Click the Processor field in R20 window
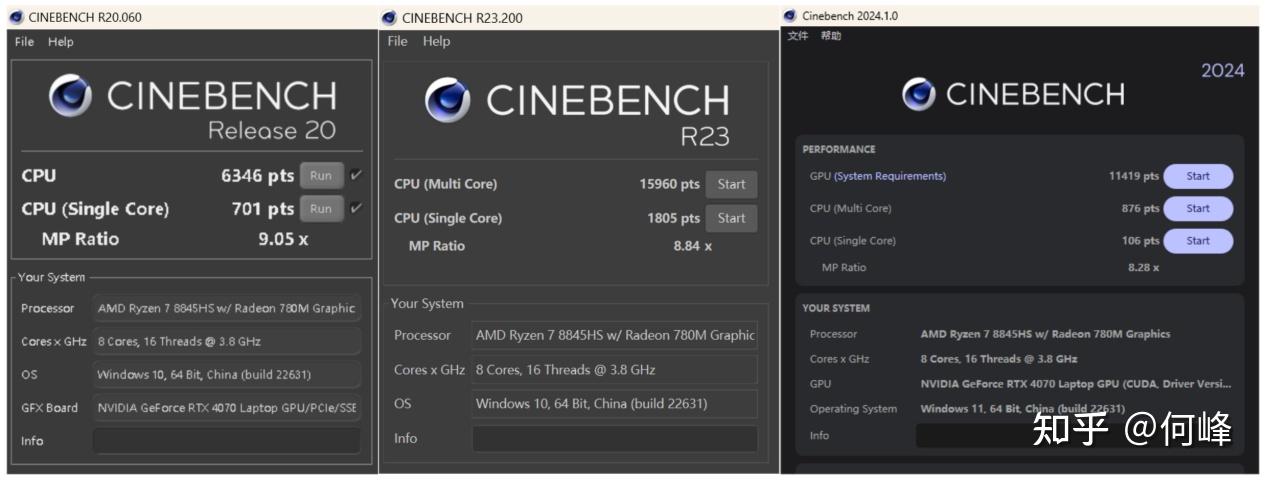Image resolution: width=1267 pixels, height=482 pixels. point(227,308)
